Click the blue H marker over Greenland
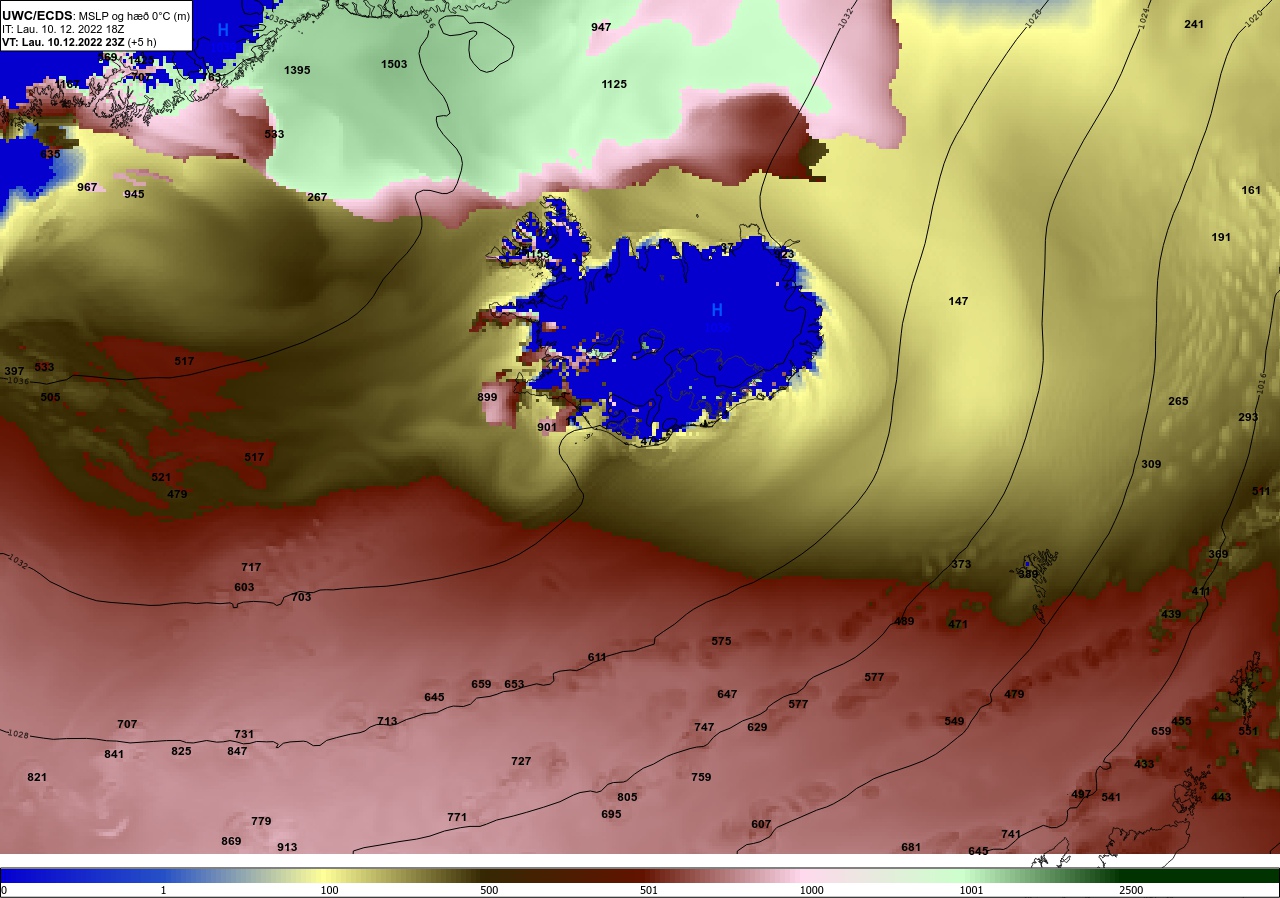 (x=223, y=30)
